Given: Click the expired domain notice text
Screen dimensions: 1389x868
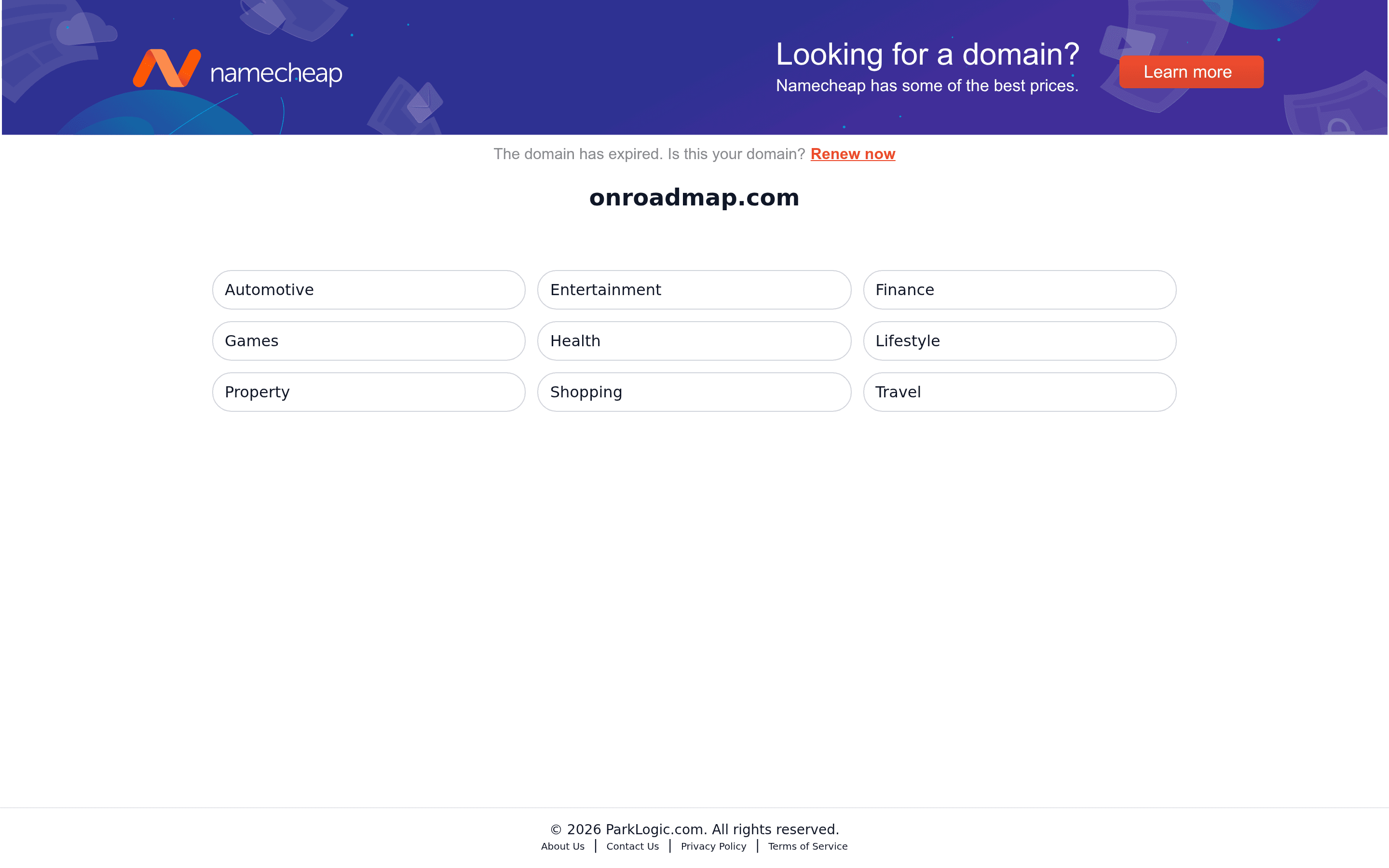Looking at the screenshot, I should pos(649,154).
